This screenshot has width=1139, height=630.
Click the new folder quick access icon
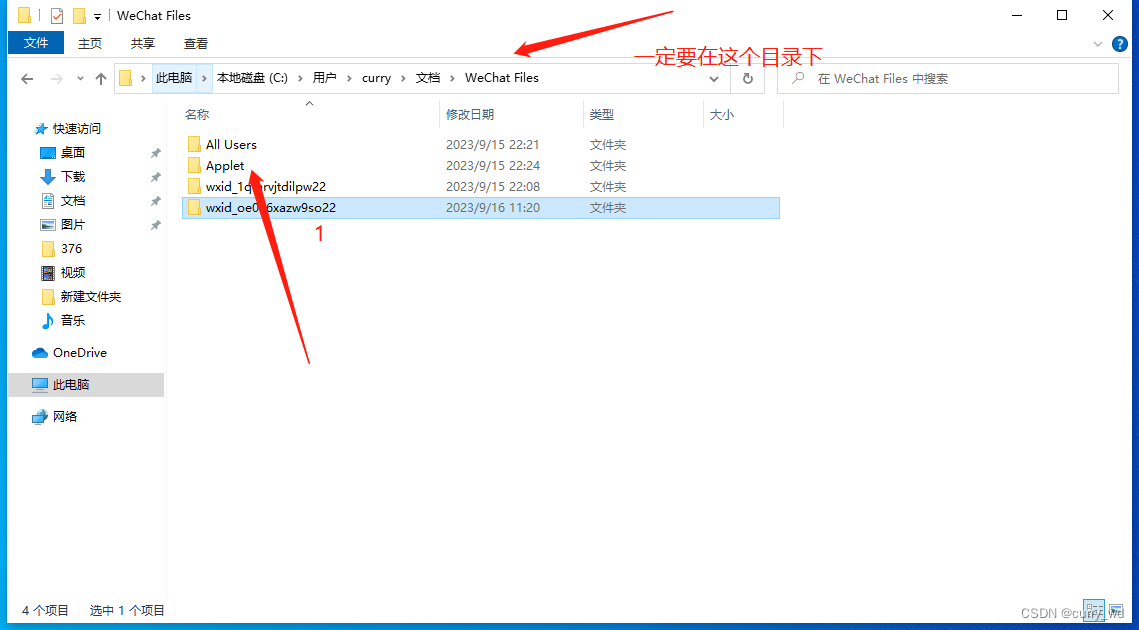pos(79,16)
